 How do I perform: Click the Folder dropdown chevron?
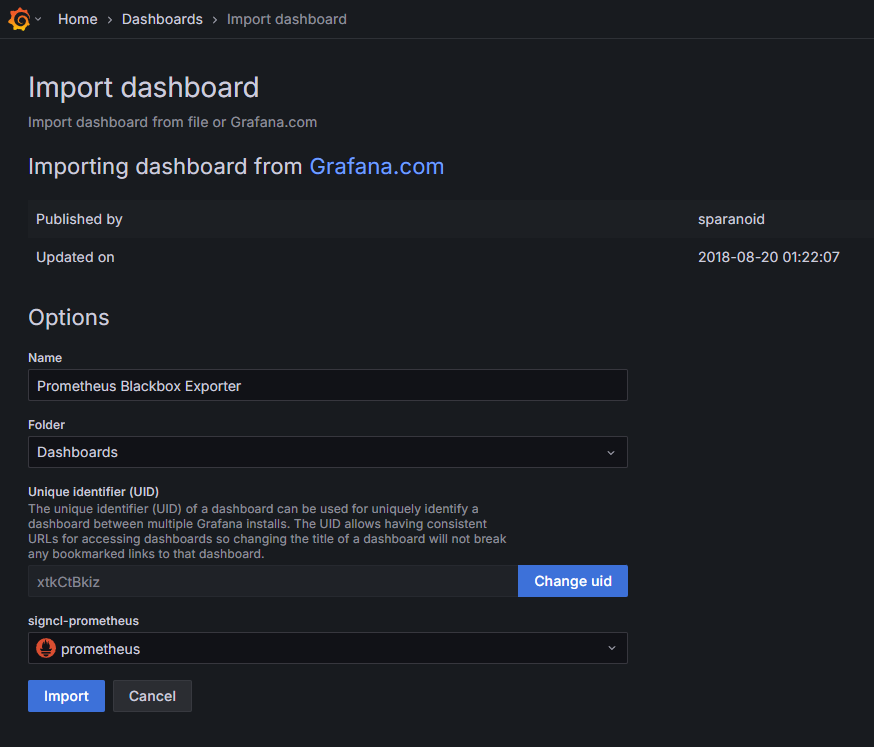[x=611, y=453]
